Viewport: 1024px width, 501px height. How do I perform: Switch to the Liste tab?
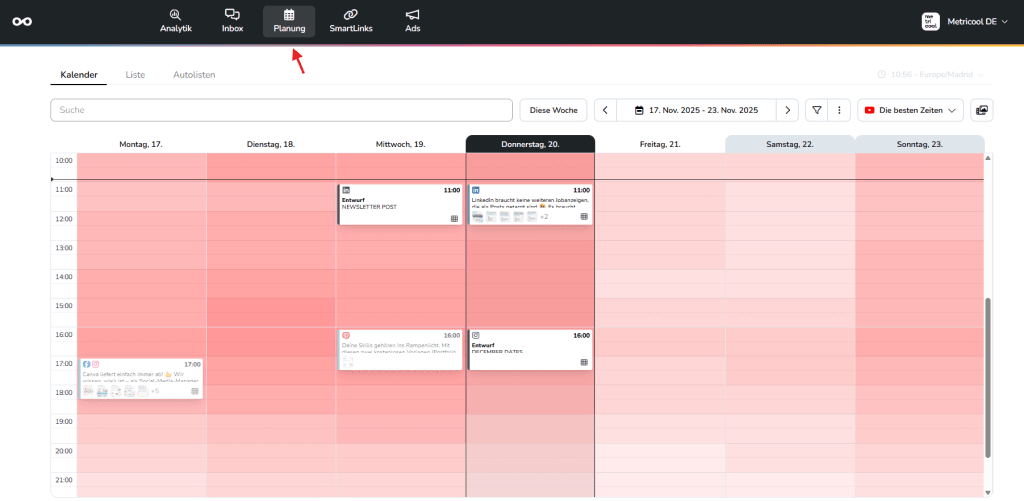[x=134, y=75]
